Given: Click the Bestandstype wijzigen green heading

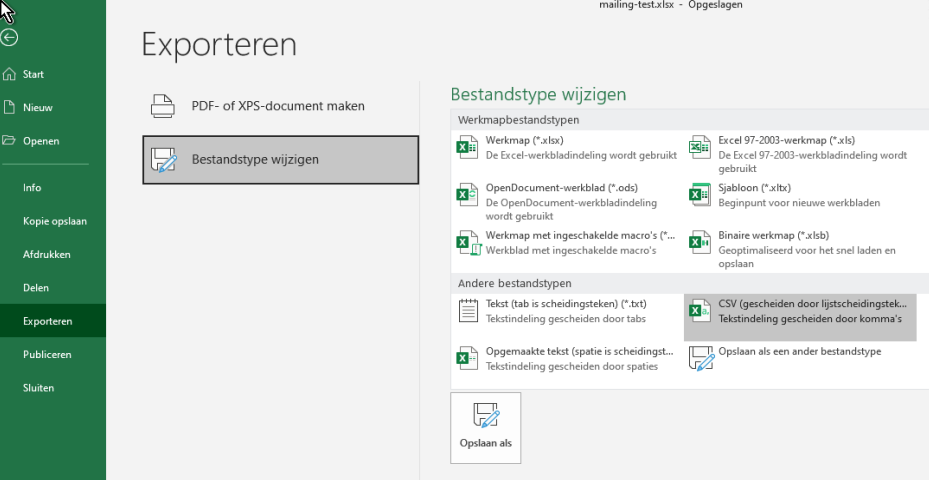Looking at the screenshot, I should (538, 94).
